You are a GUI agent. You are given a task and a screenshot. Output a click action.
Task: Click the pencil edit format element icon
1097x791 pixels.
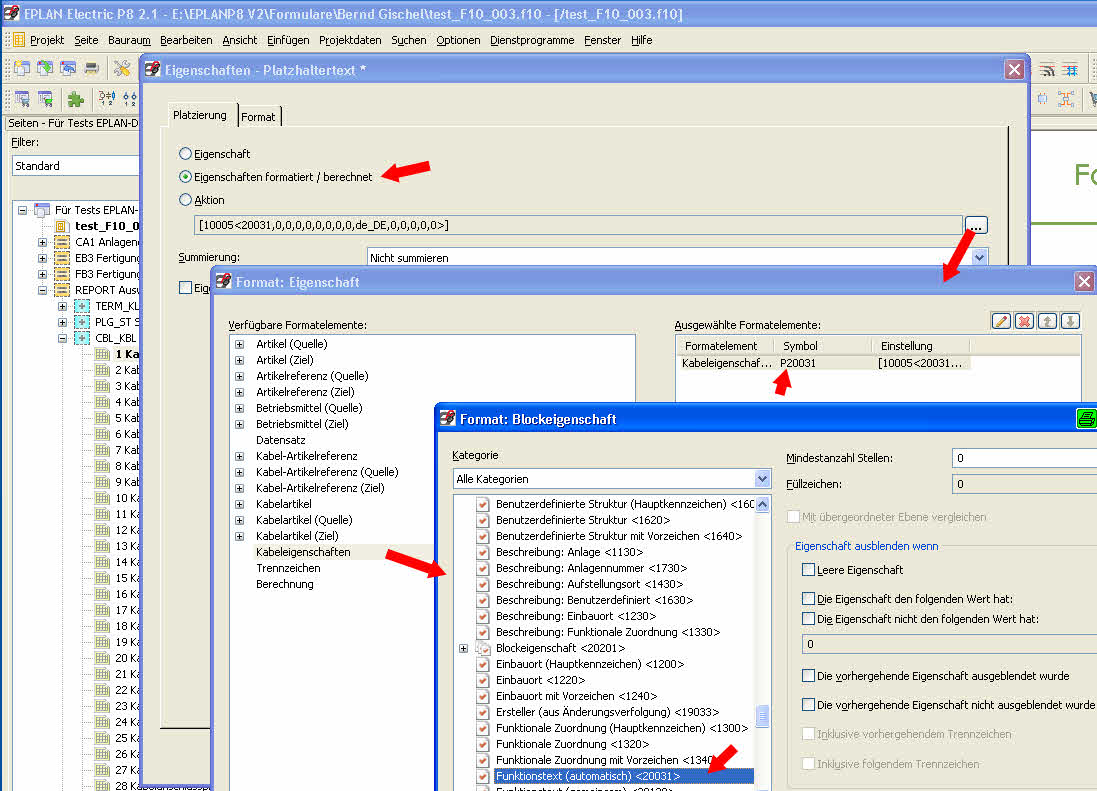tap(1001, 321)
